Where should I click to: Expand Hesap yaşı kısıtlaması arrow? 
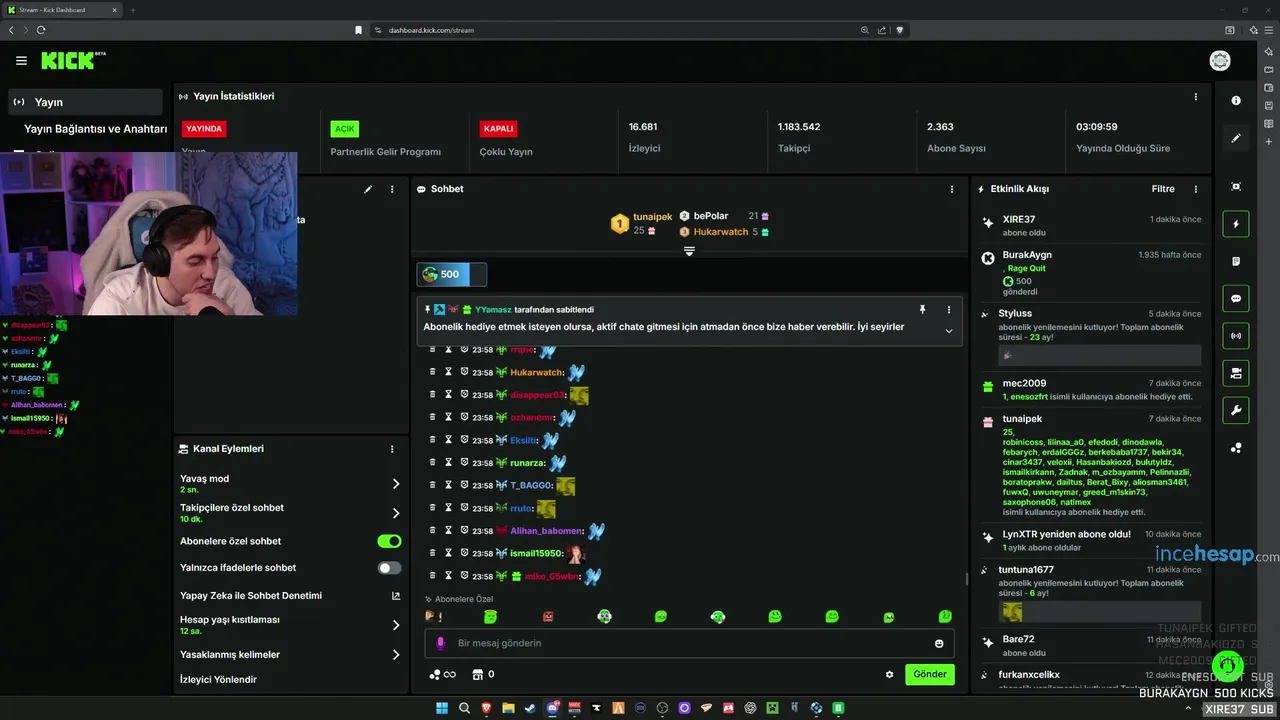pos(396,625)
